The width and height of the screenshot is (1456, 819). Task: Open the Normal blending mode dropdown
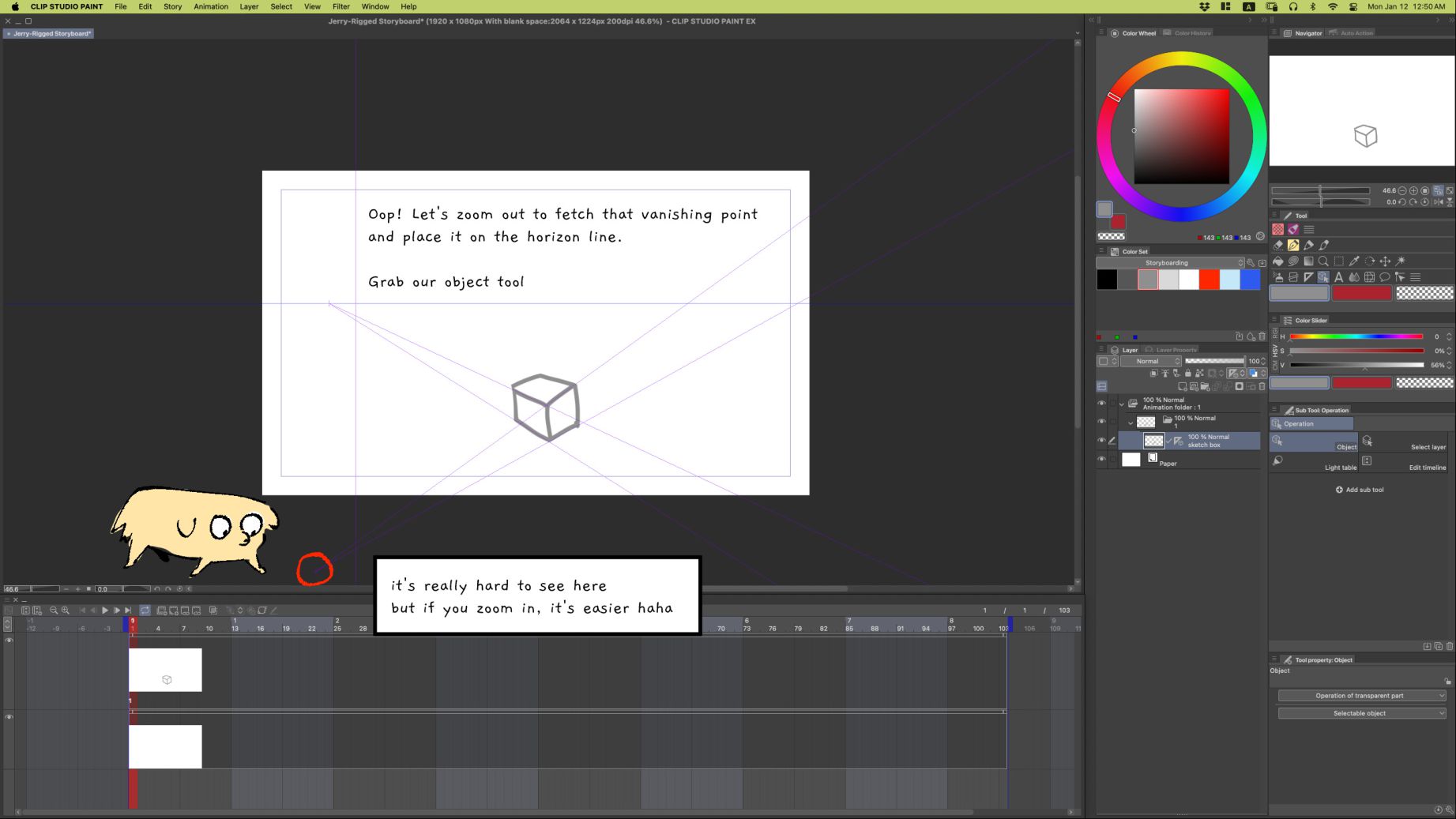click(x=1151, y=361)
